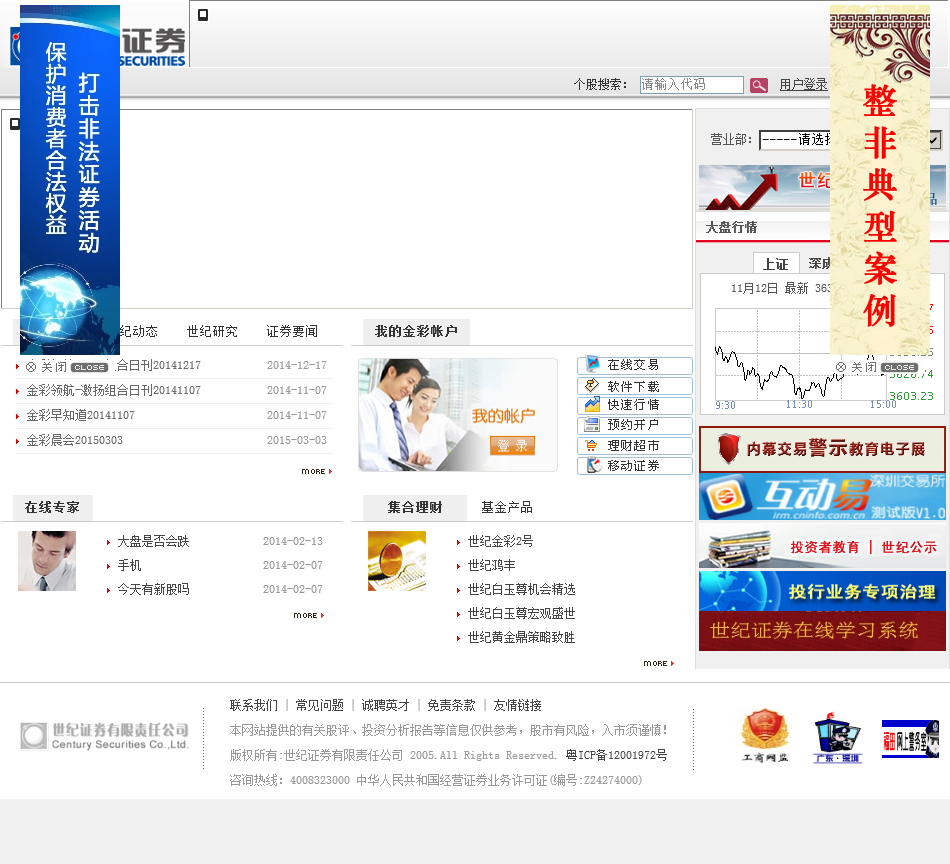Click MORE under 在线专家 section
950x864 pixels.
pos(308,616)
